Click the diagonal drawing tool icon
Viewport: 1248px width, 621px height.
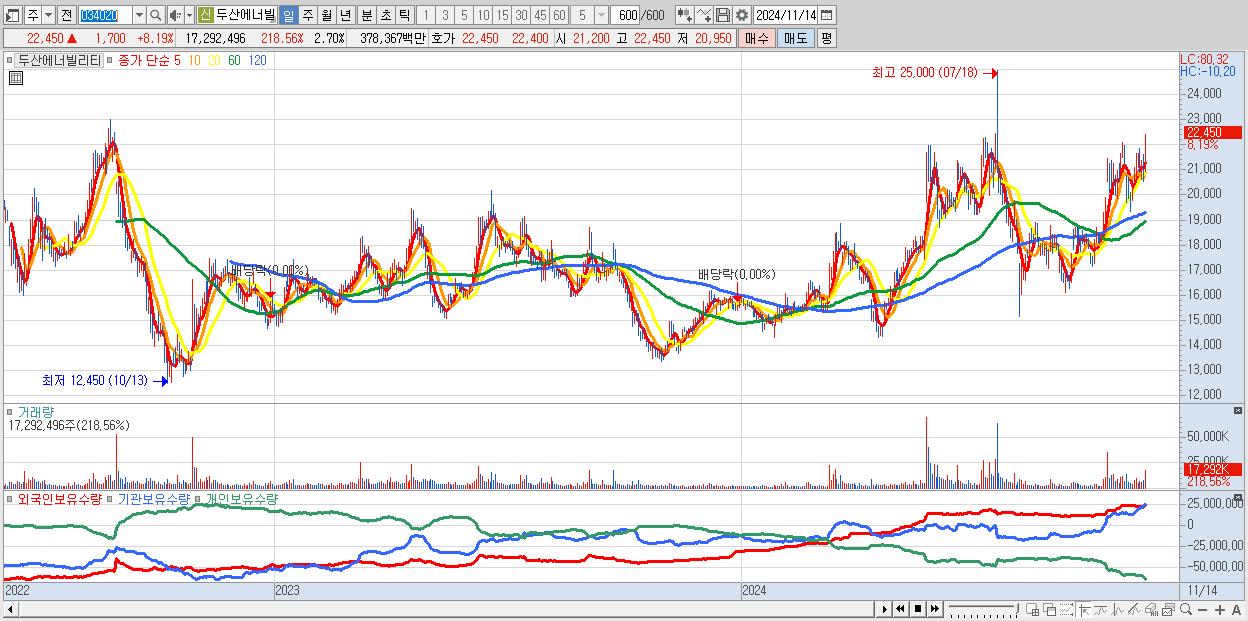1135,609
